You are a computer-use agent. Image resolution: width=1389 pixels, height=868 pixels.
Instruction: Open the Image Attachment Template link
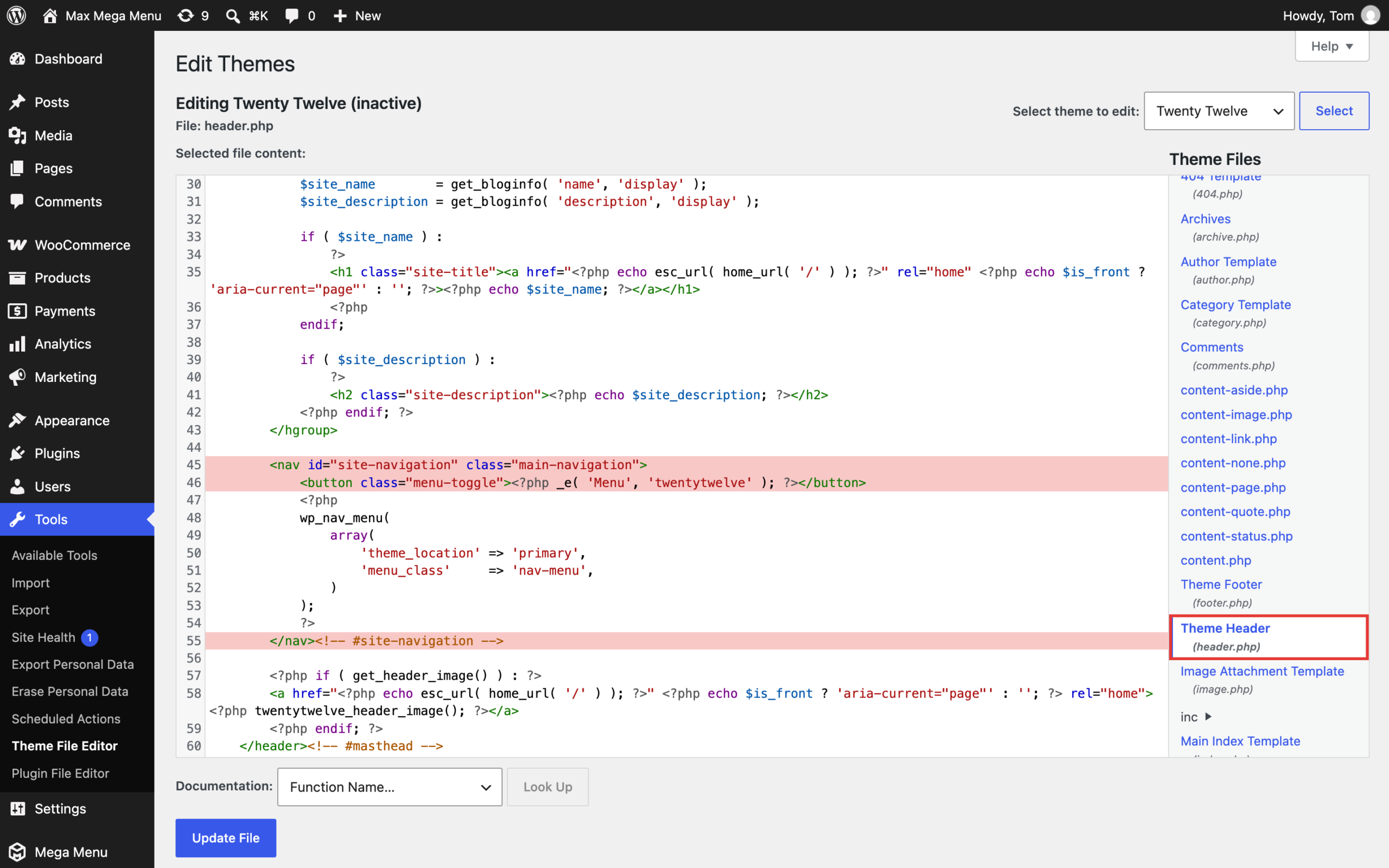[1262, 671]
